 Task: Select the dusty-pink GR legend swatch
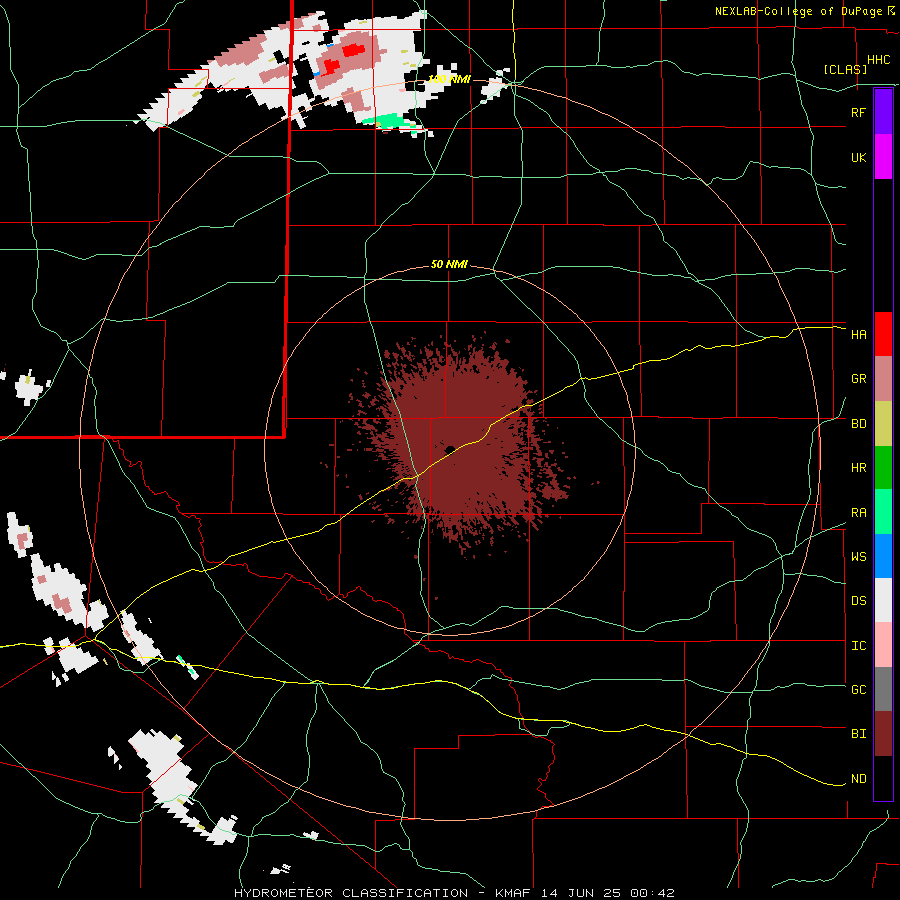(x=883, y=378)
